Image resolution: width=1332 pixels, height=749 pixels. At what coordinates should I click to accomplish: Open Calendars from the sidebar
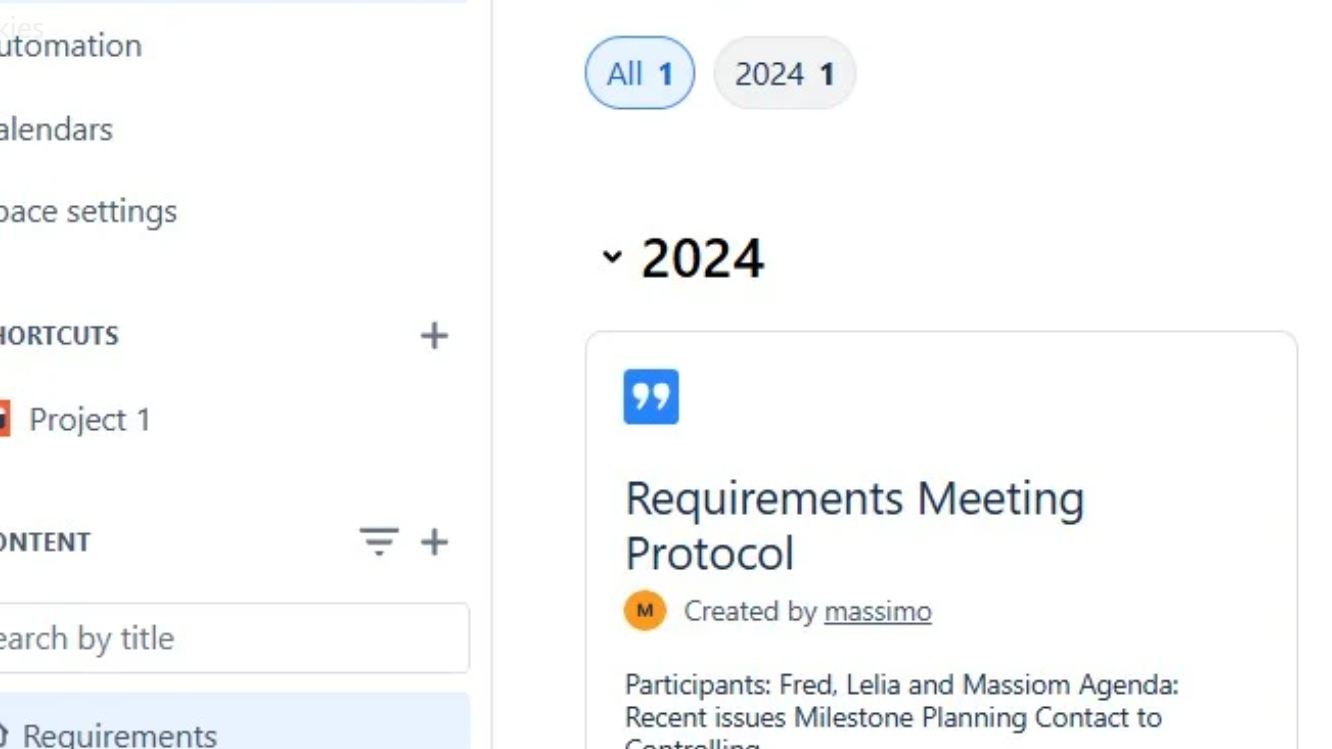pos(55,129)
